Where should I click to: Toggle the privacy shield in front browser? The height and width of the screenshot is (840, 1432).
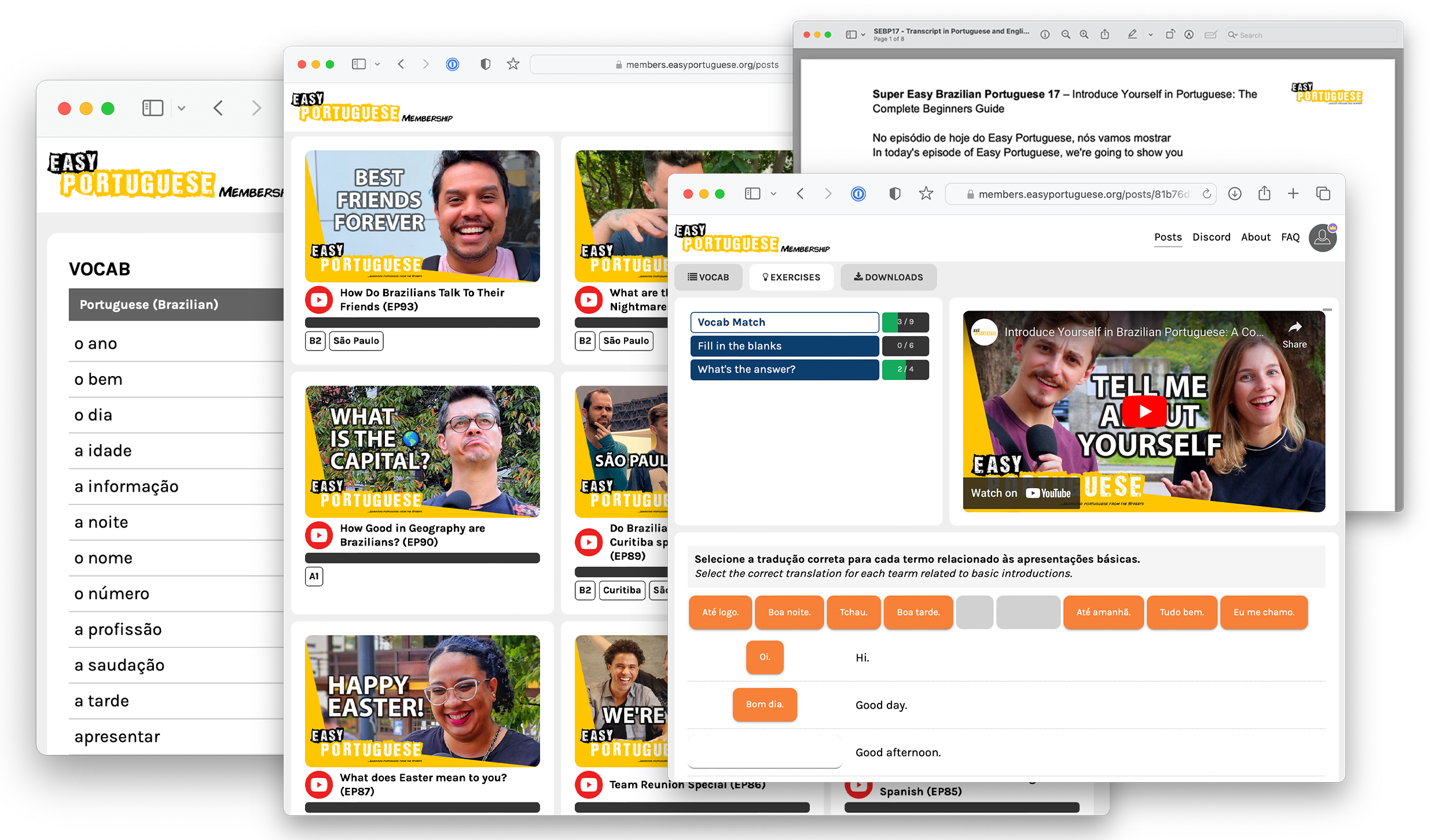(x=894, y=194)
